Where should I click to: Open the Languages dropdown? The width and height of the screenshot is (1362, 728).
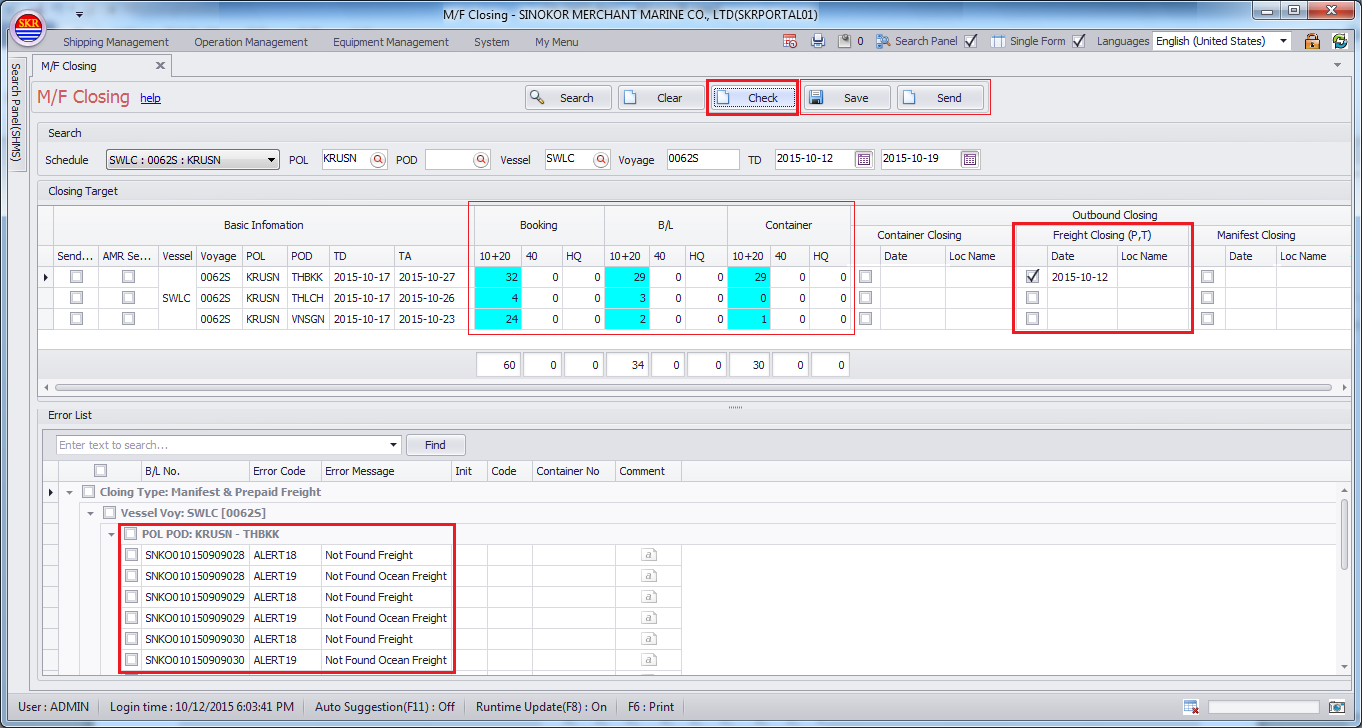click(1284, 41)
